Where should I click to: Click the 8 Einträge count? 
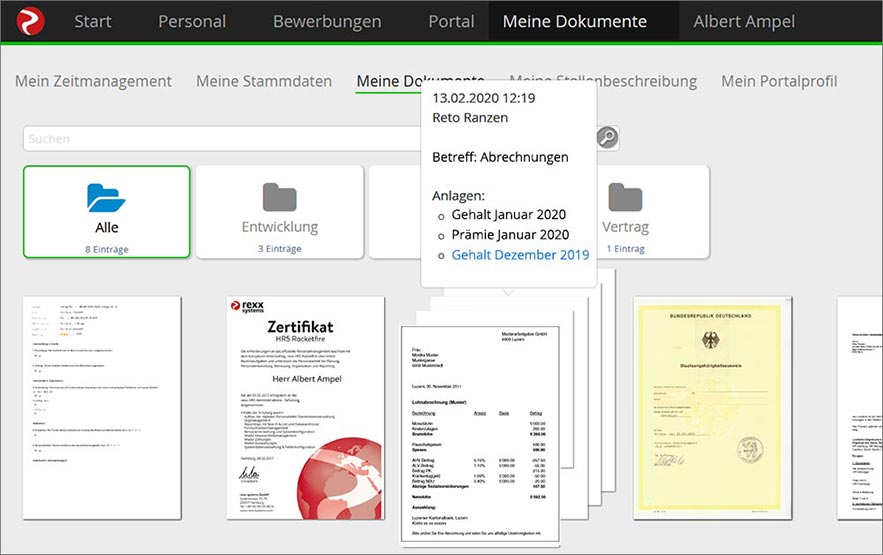coord(106,249)
